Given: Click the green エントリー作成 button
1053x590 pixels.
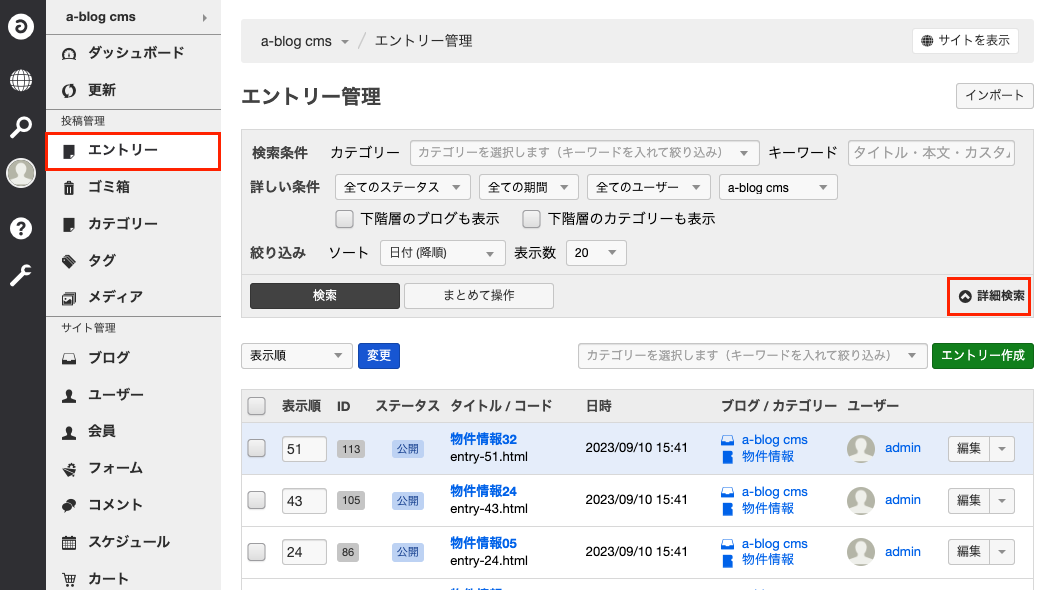Looking at the screenshot, I should (x=982, y=356).
